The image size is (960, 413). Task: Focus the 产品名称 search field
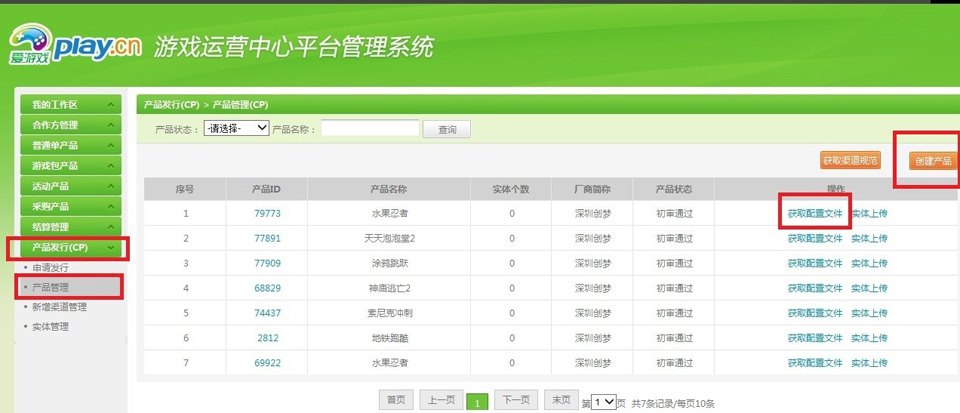[370, 128]
